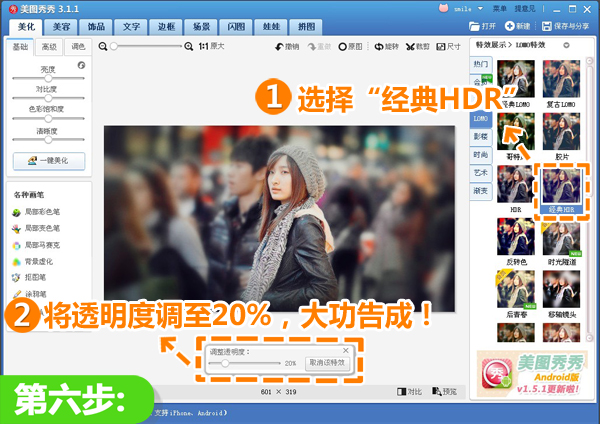Click the zoom-in magnifier icon
Screen dimensions: 600x424
(189, 46)
